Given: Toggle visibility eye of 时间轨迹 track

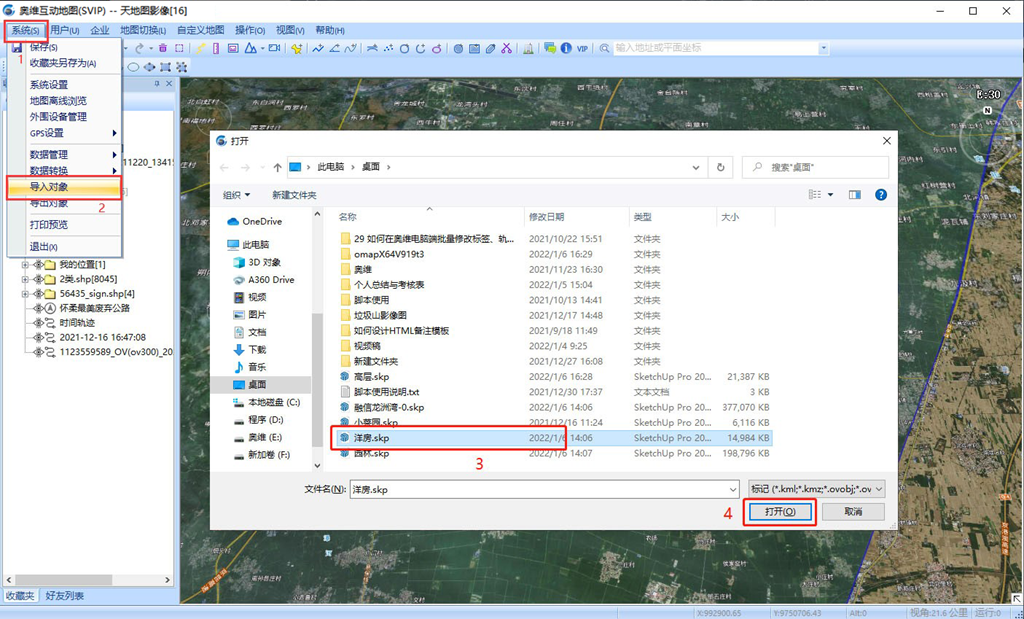Looking at the screenshot, I should click(38, 323).
